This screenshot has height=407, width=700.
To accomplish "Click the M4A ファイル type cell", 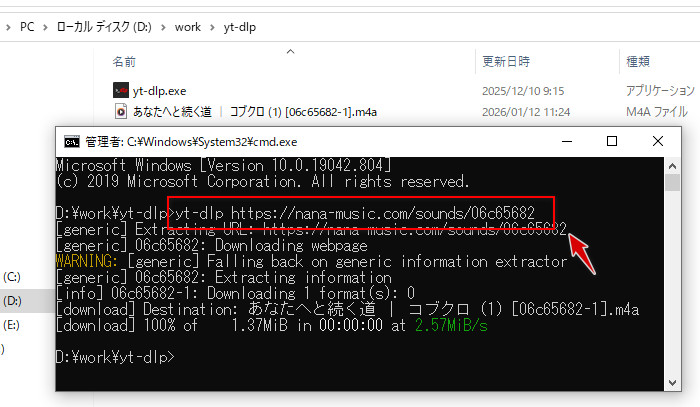I will [x=657, y=112].
